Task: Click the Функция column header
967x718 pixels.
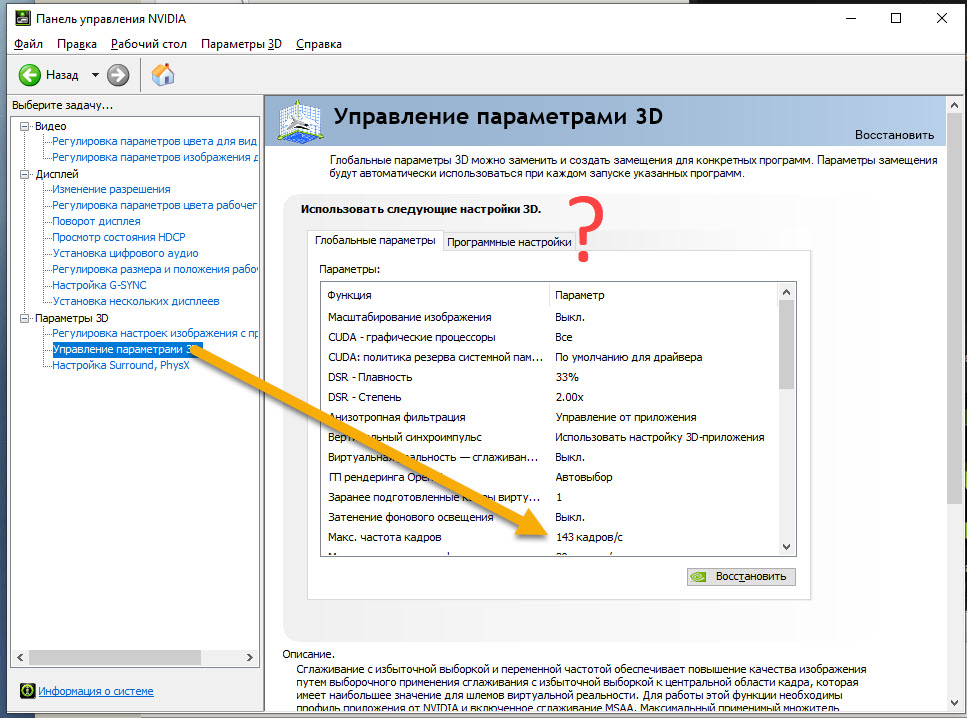Action: point(435,295)
